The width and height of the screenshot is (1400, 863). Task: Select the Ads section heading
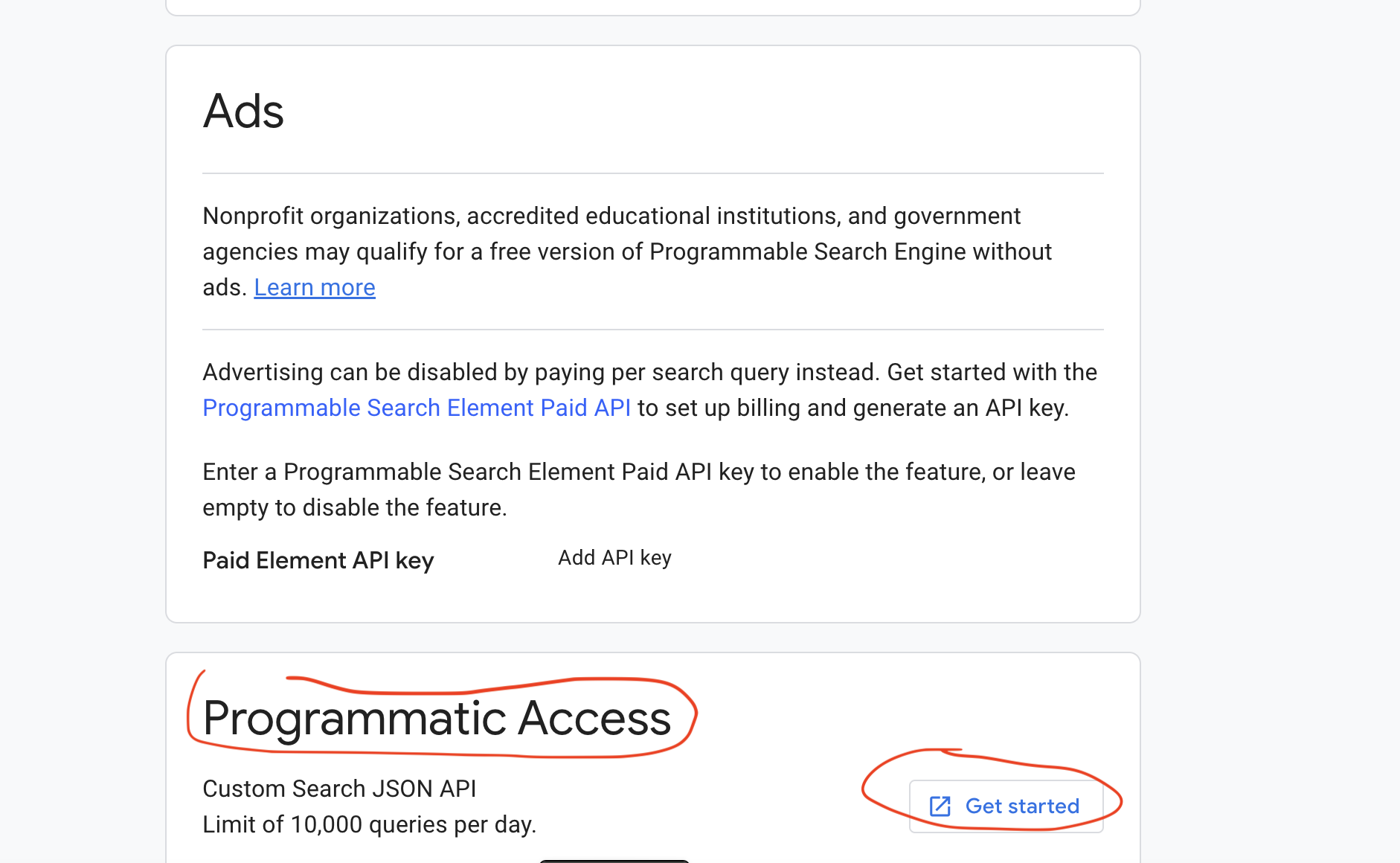[243, 111]
